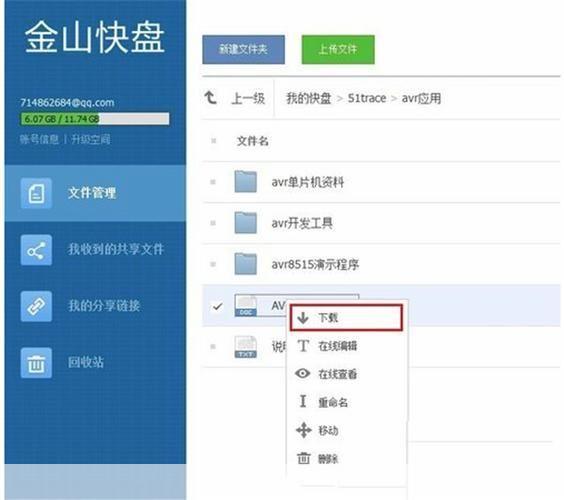Screen dimensions: 564x500
Task: Choose 下载 from the context menu
Action: click(346, 318)
